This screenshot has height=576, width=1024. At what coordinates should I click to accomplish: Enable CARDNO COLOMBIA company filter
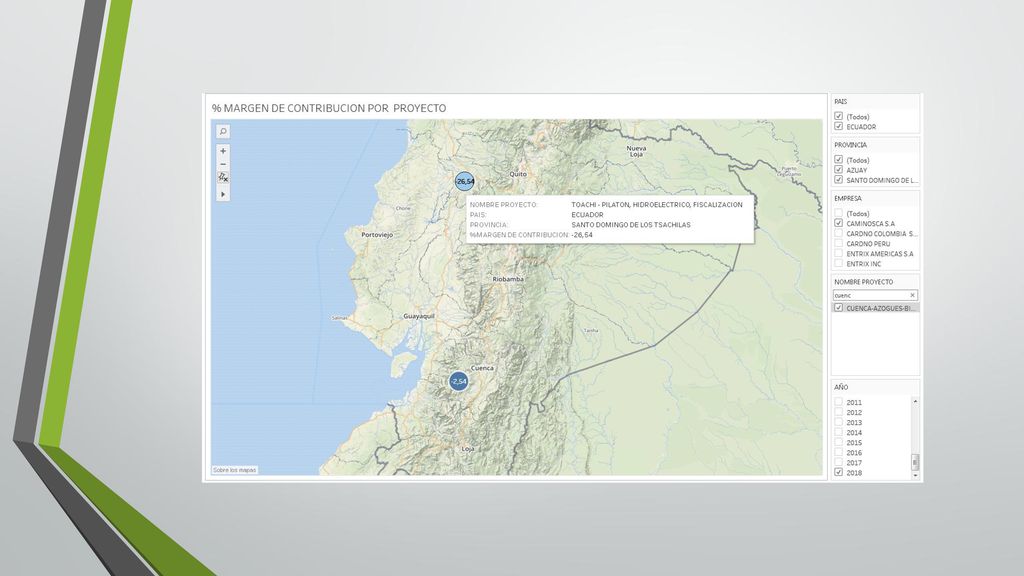(839, 233)
